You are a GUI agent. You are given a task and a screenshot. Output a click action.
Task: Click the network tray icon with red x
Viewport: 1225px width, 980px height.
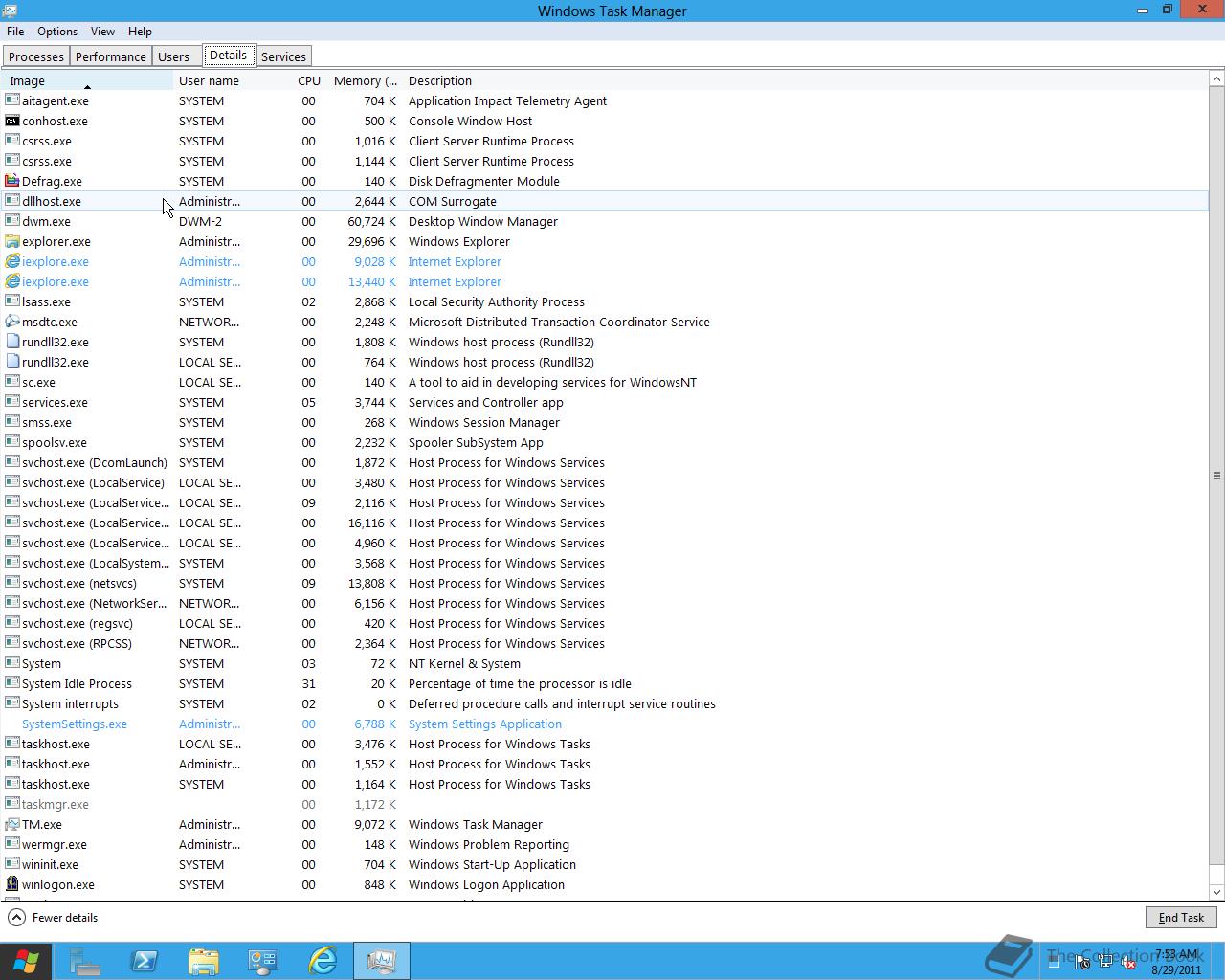click(x=1128, y=963)
